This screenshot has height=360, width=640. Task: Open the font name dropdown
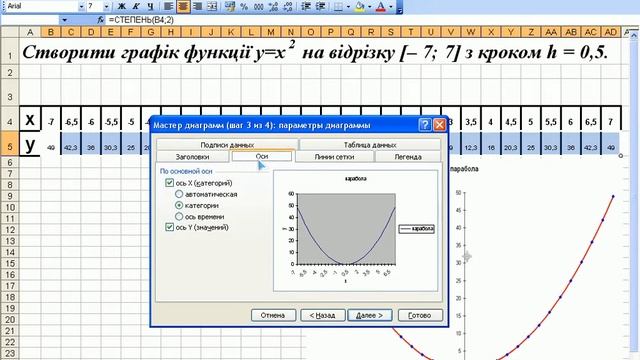81,7
